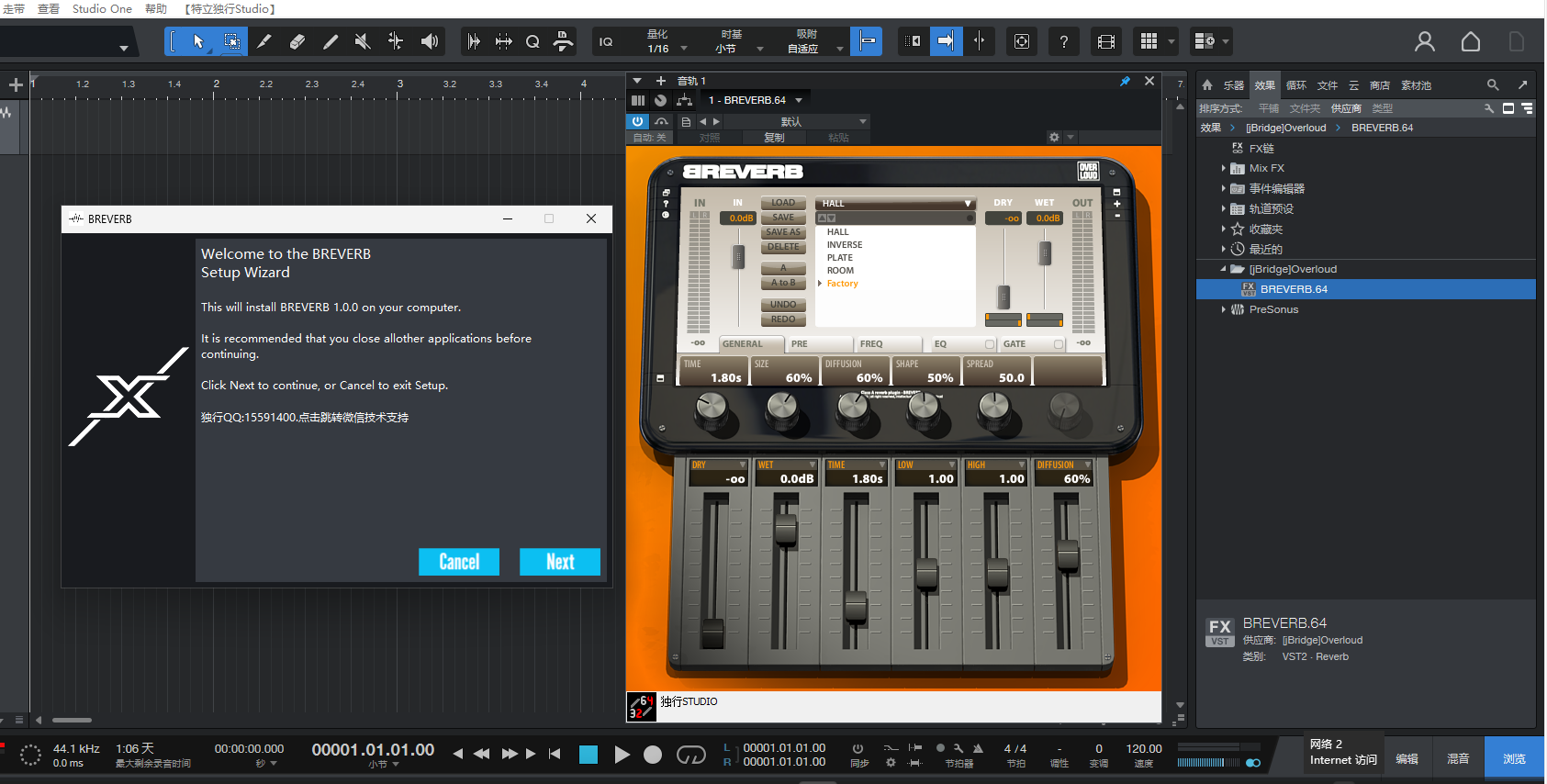Open the Studio One menu
1547x784 pixels.
tap(102, 8)
